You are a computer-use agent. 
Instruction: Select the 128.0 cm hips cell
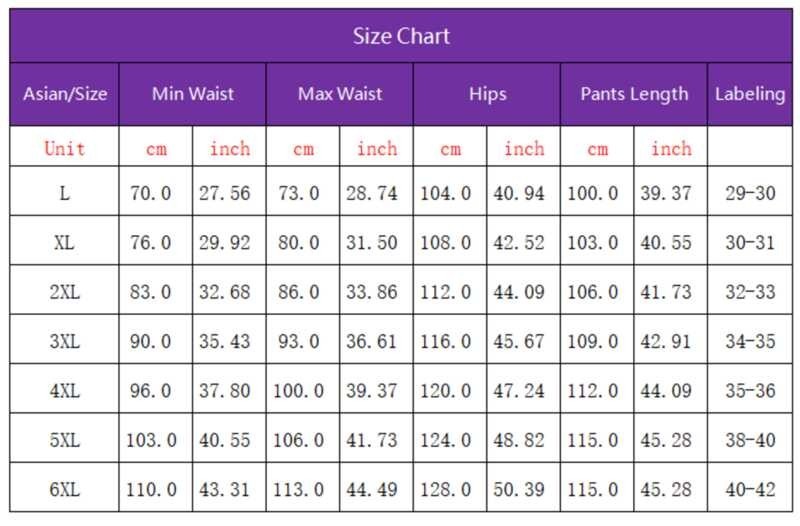[450, 490]
